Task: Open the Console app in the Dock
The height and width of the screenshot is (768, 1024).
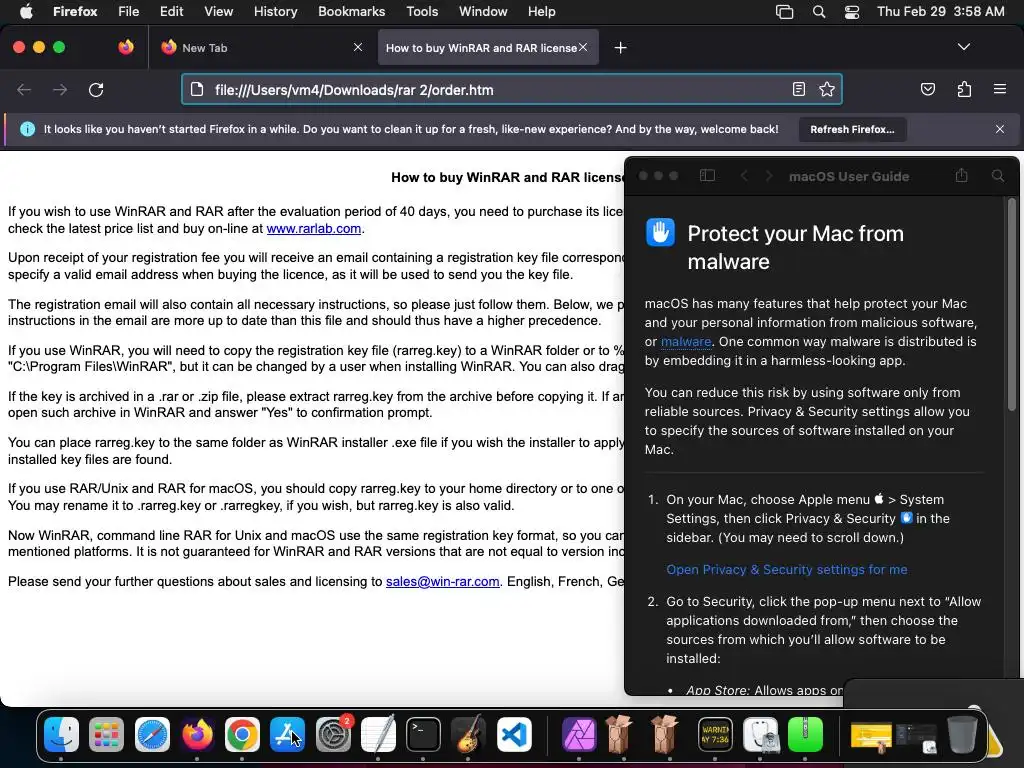Action: tap(715, 735)
